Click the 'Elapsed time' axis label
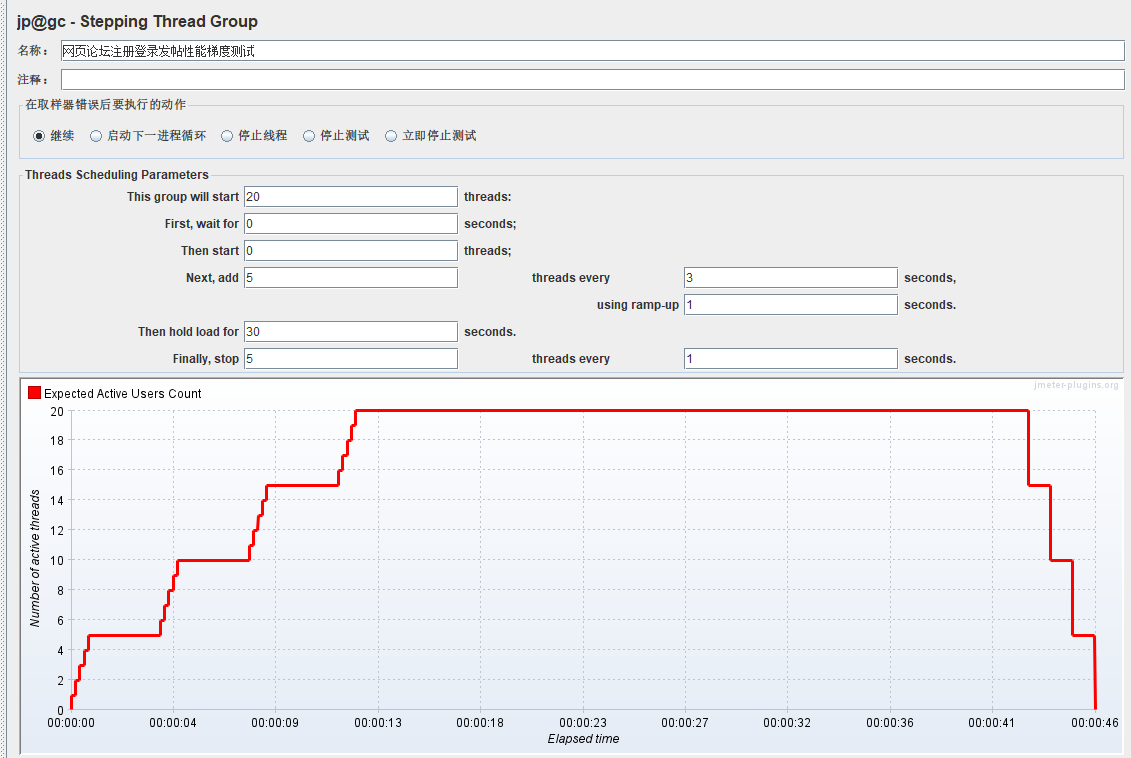 583,739
